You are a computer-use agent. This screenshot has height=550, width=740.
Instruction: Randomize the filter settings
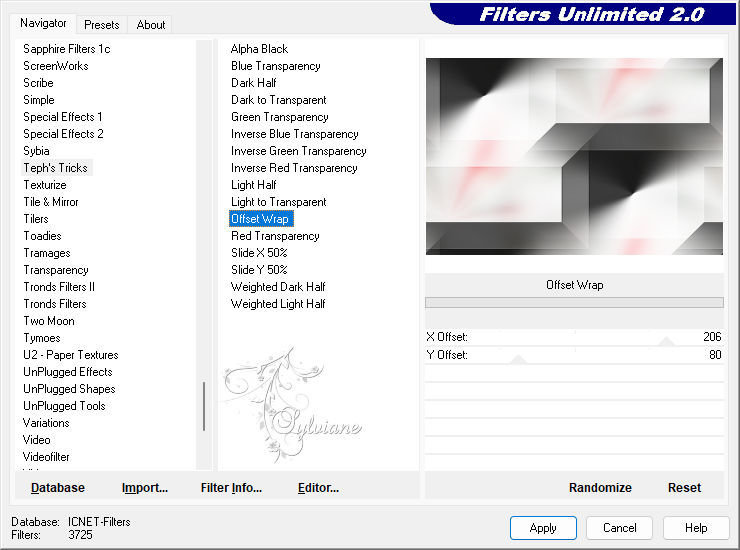(x=600, y=488)
